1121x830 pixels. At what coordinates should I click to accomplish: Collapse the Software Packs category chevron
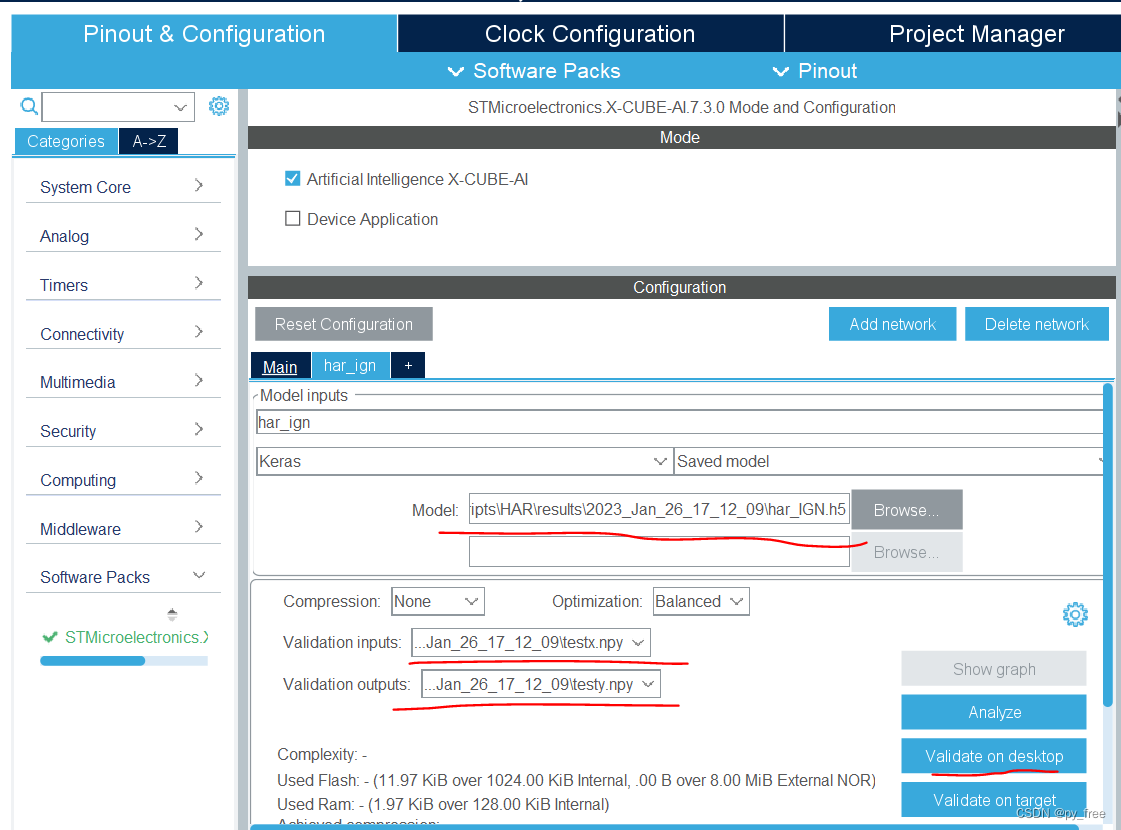(199, 575)
